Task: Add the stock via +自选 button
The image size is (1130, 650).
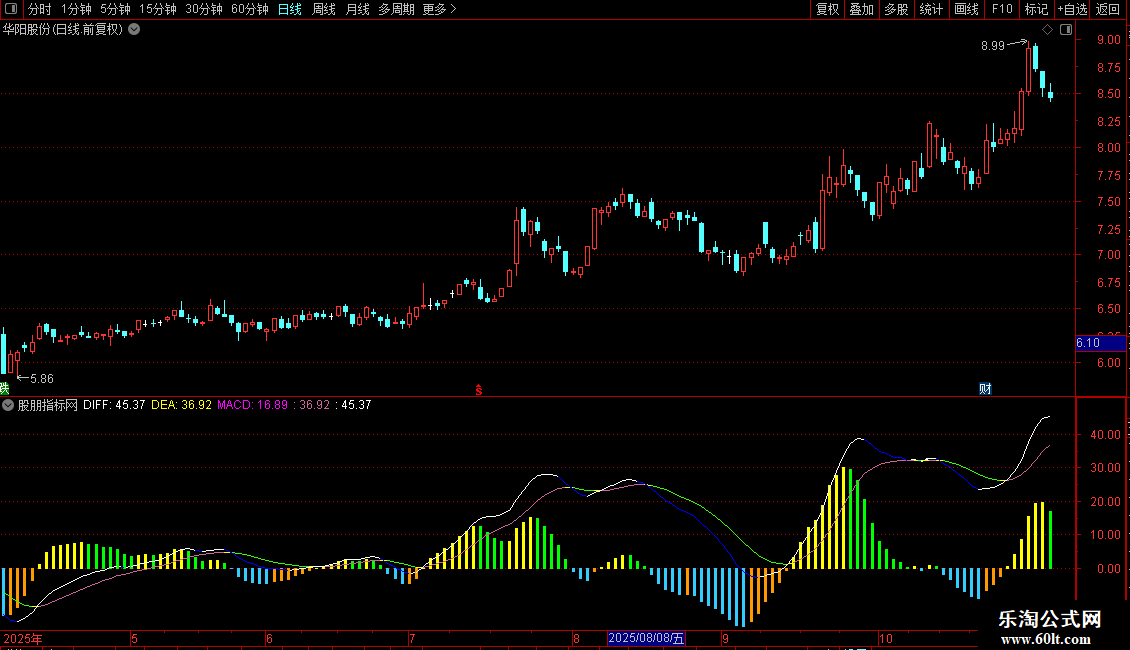Action: coord(1071,9)
